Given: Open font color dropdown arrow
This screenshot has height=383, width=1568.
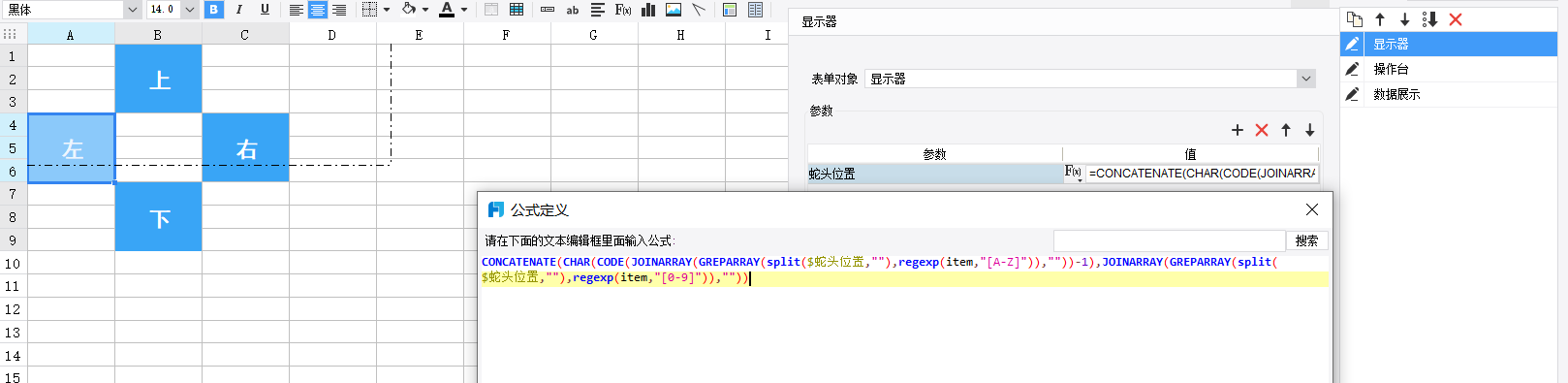Looking at the screenshot, I should tap(464, 10).
